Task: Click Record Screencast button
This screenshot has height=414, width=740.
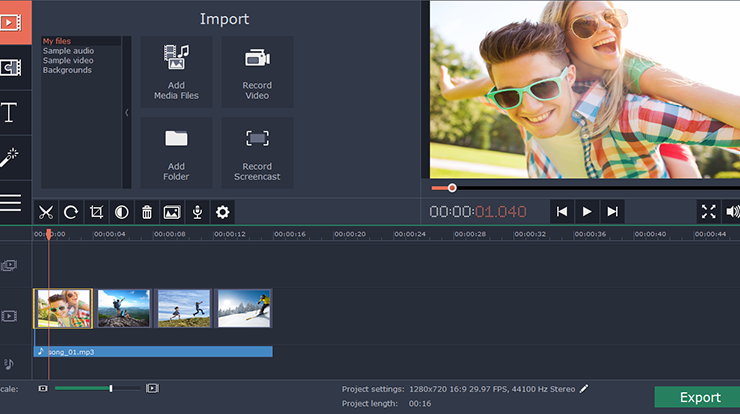Action: (x=257, y=153)
